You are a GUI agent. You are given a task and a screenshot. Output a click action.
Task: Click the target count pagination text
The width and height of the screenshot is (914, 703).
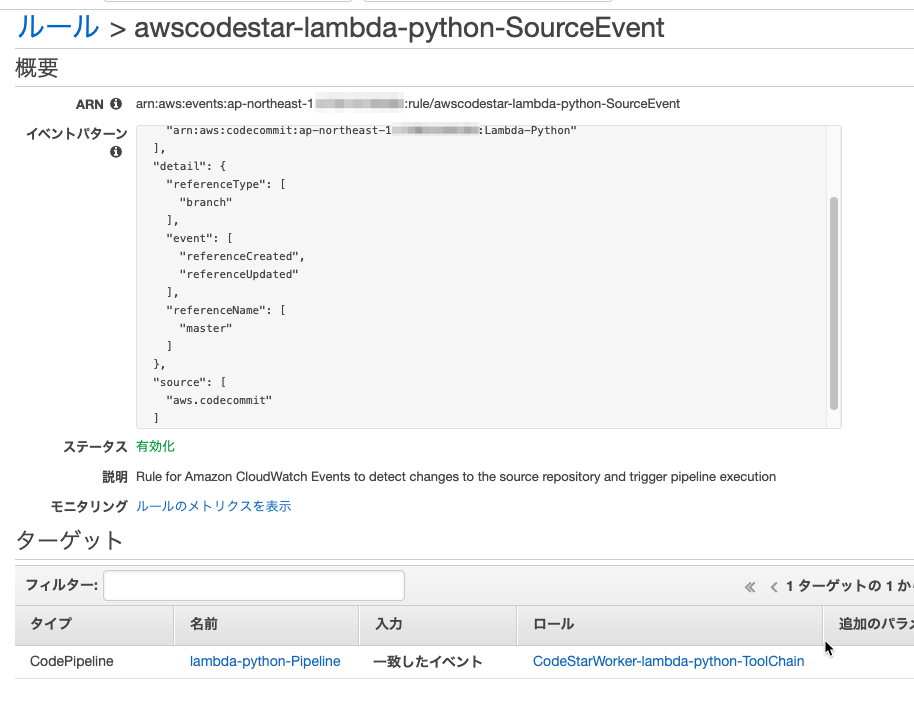(x=849, y=586)
